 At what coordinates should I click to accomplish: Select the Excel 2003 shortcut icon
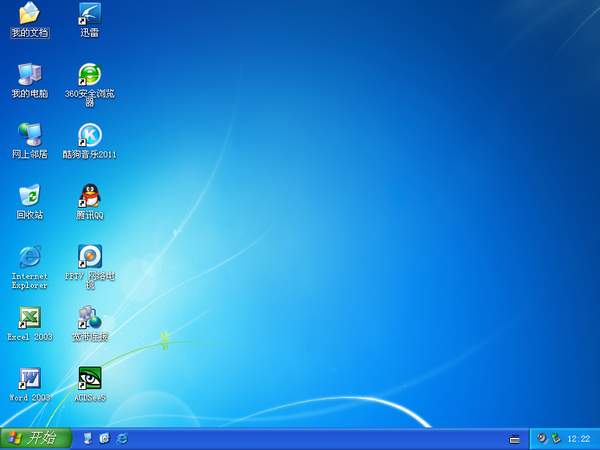click(x=29, y=318)
